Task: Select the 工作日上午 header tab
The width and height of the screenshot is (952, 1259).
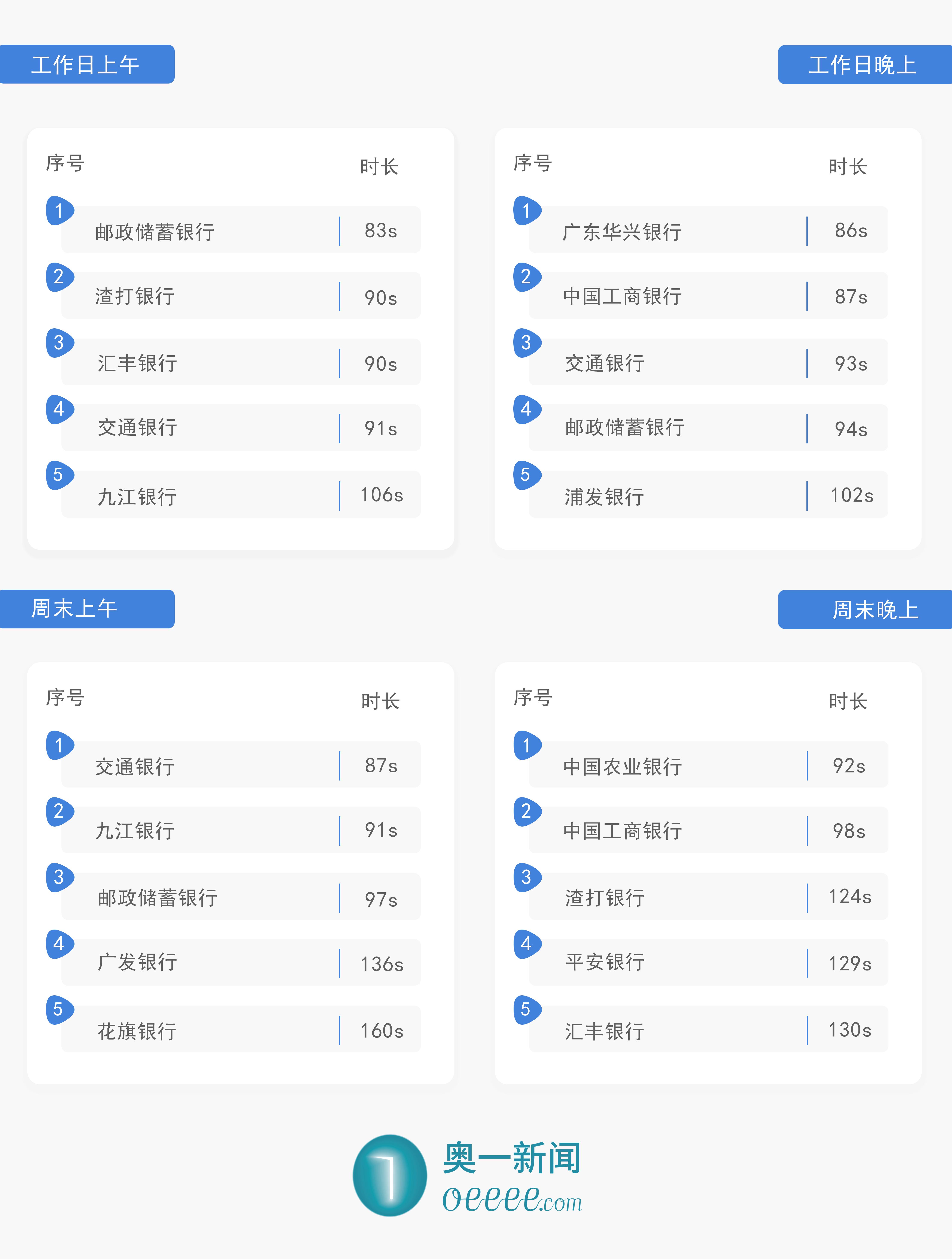Action: pyautogui.click(x=86, y=64)
